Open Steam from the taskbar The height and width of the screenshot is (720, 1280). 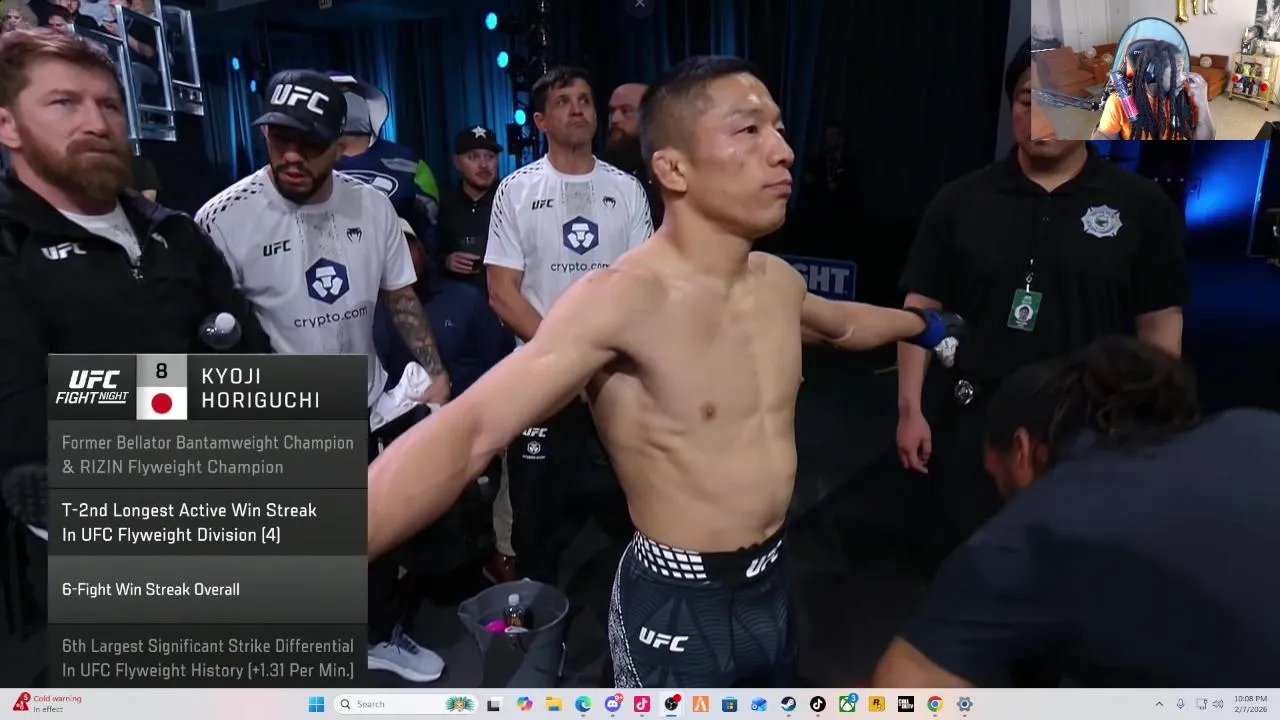click(x=789, y=704)
